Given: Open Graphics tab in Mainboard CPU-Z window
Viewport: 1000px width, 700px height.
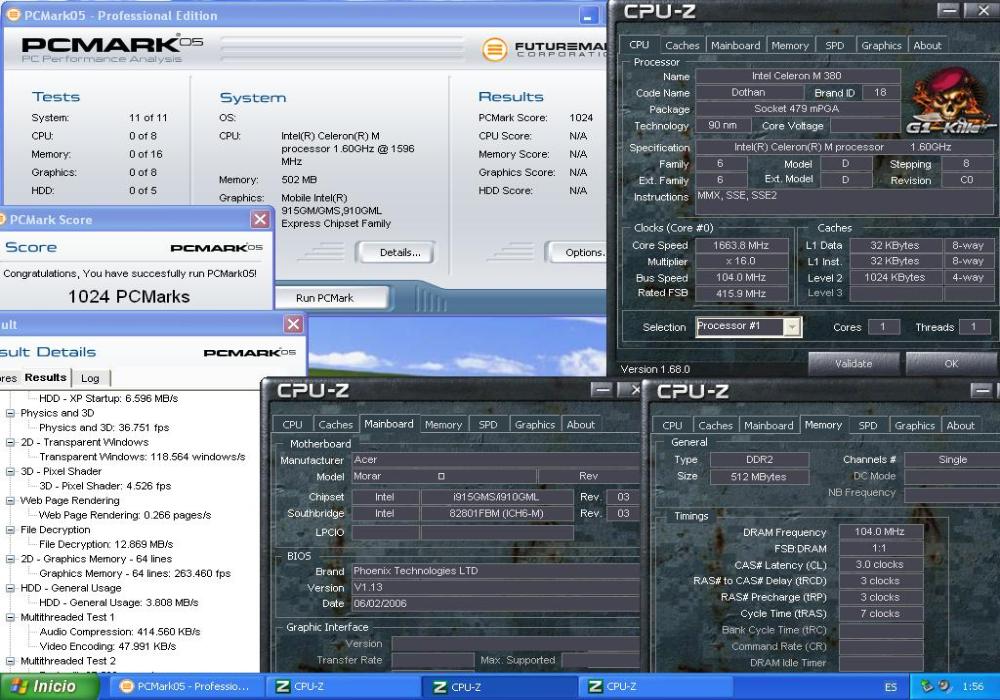Looking at the screenshot, I should click(x=534, y=425).
